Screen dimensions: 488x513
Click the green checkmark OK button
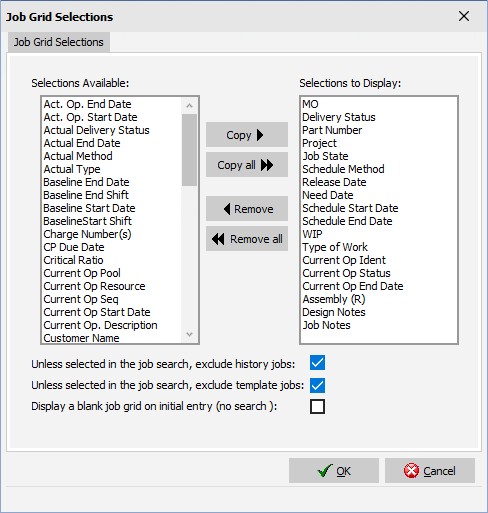pyautogui.click(x=334, y=471)
